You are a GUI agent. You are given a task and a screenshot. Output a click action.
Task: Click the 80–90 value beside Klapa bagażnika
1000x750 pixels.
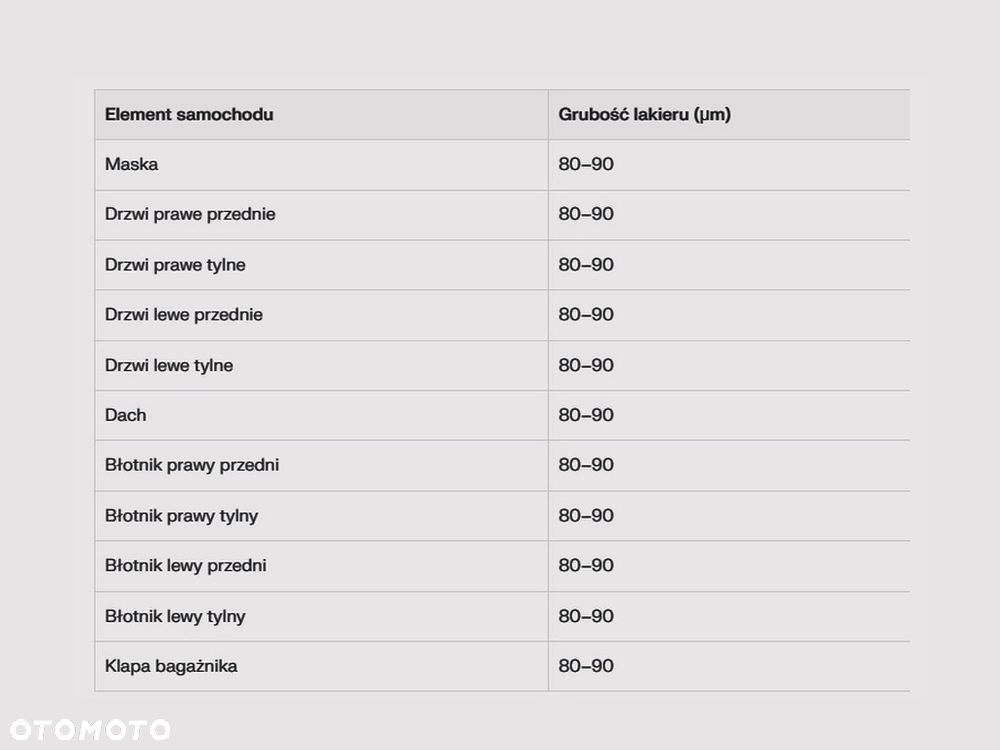(586, 666)
